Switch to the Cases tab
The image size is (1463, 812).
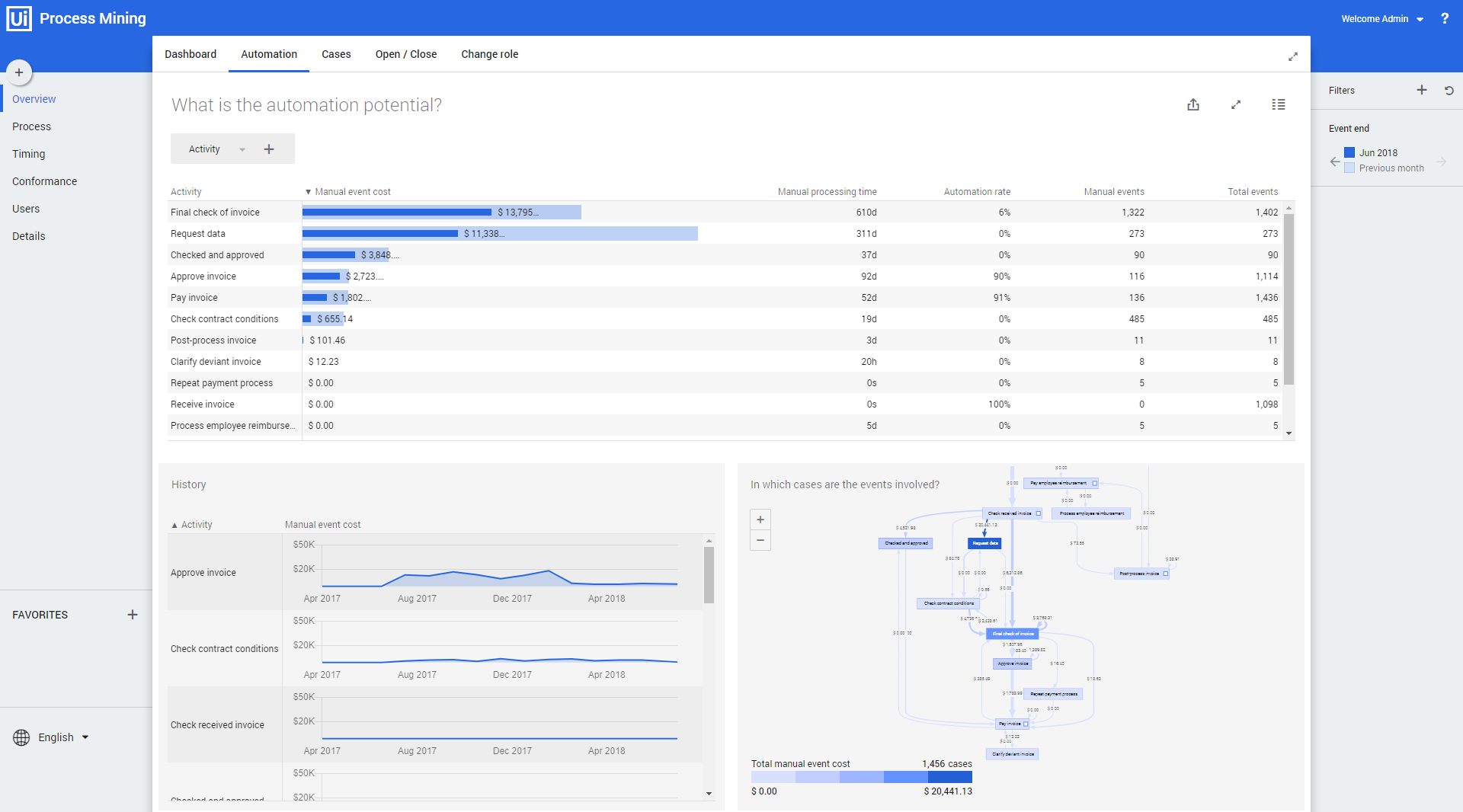click(336, 54)
